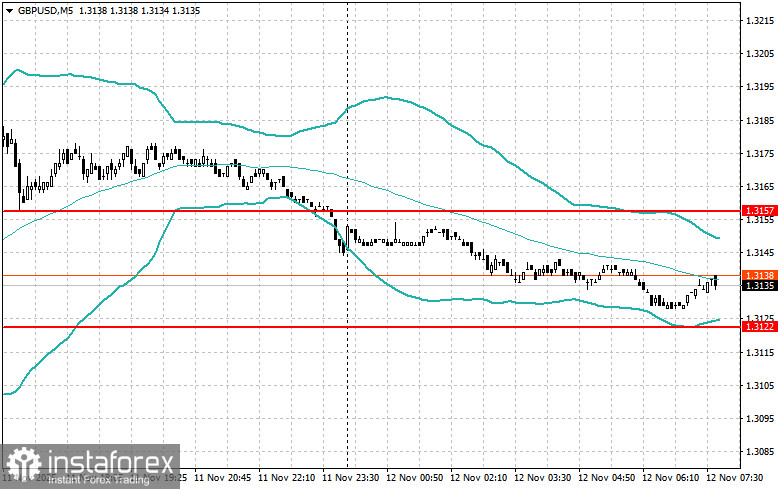The width and height of the screenshot is (781, 489).
Task: Click the 1.3175 price scale value
Action: click(760, 153)
